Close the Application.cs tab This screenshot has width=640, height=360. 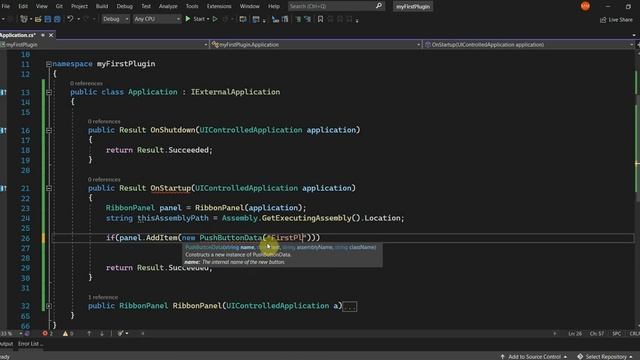[x=51, y=35]
